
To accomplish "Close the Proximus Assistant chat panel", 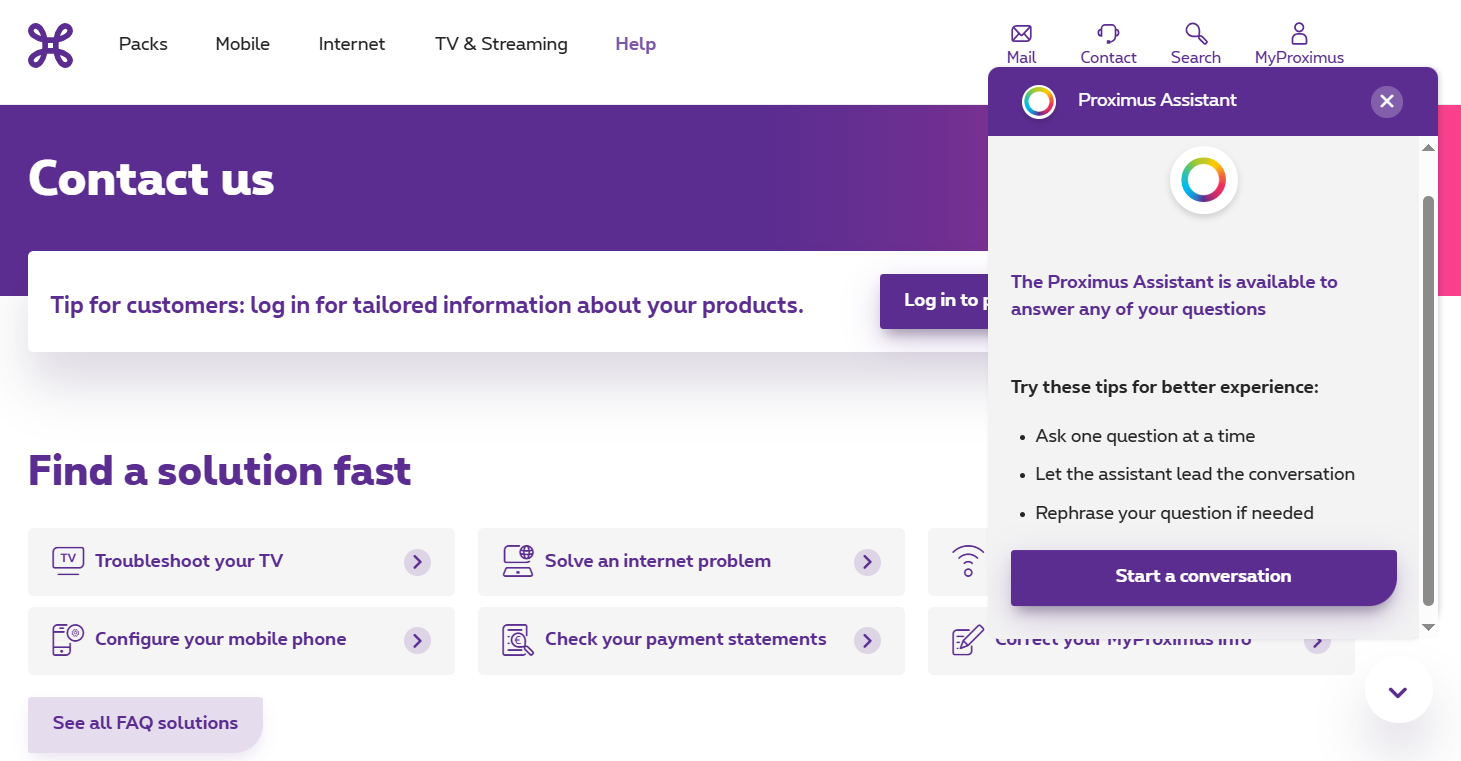I will pyautogui.click(x=1386, y=101).
